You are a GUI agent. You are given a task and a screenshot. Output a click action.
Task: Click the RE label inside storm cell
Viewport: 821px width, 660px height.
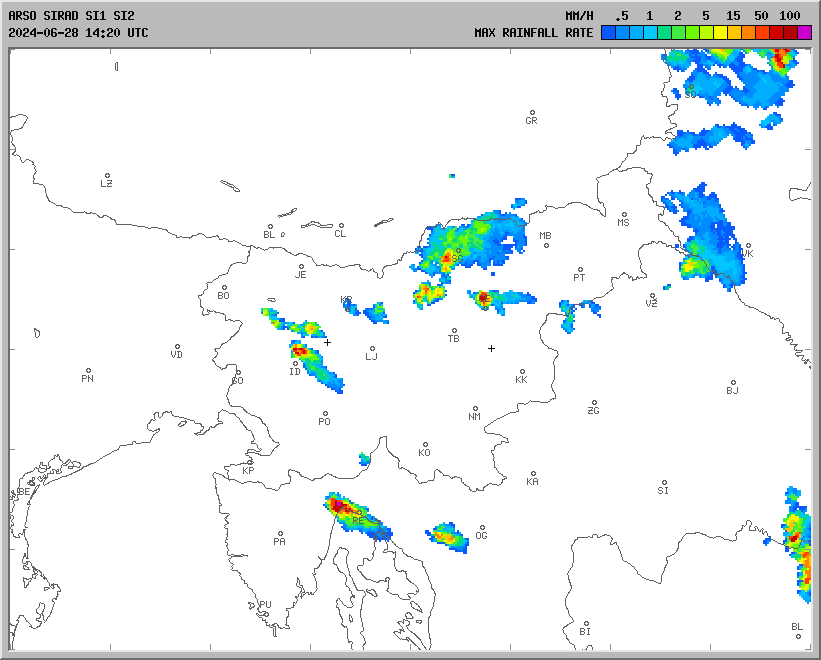pyautogui.click(x=358, y=521)
